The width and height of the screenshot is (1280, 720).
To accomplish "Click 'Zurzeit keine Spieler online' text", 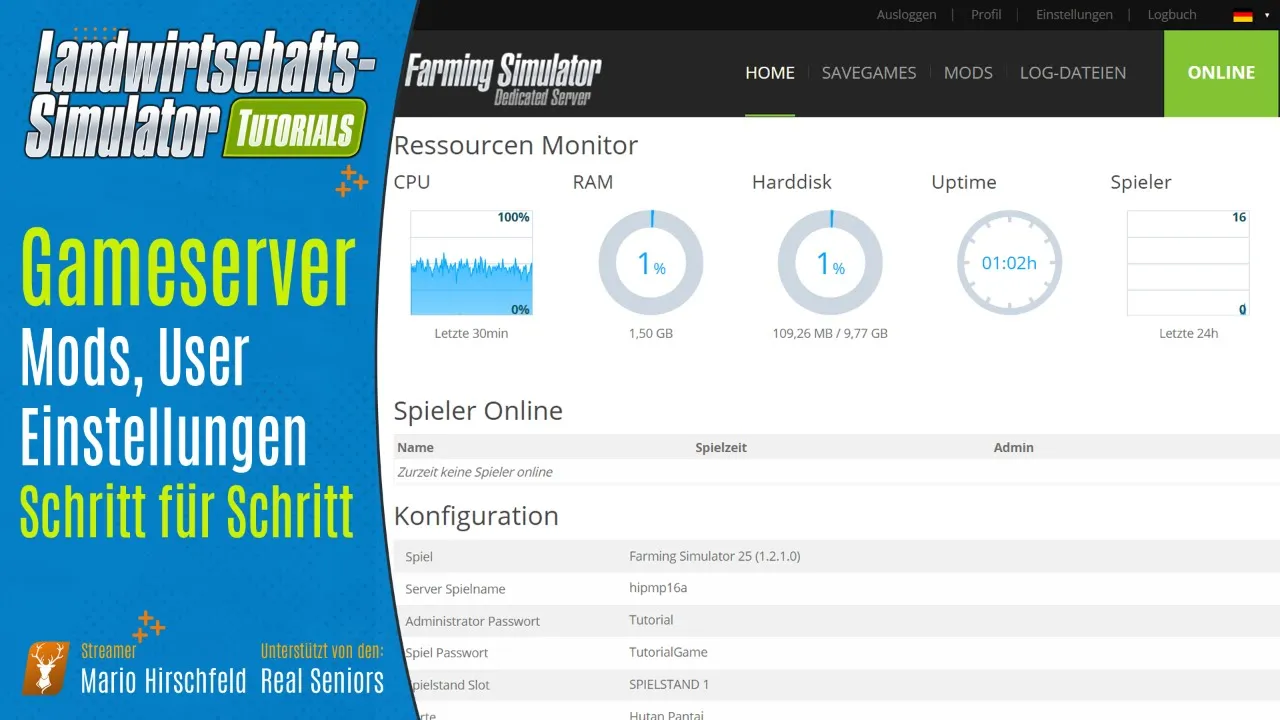I will tap(474, 472).
